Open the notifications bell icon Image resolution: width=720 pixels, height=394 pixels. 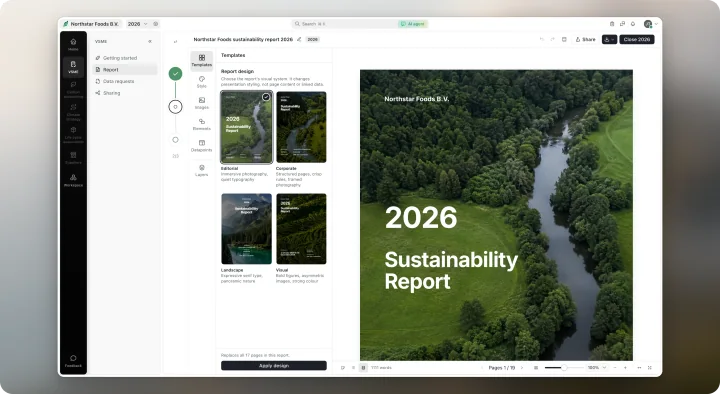coord(633,24)
